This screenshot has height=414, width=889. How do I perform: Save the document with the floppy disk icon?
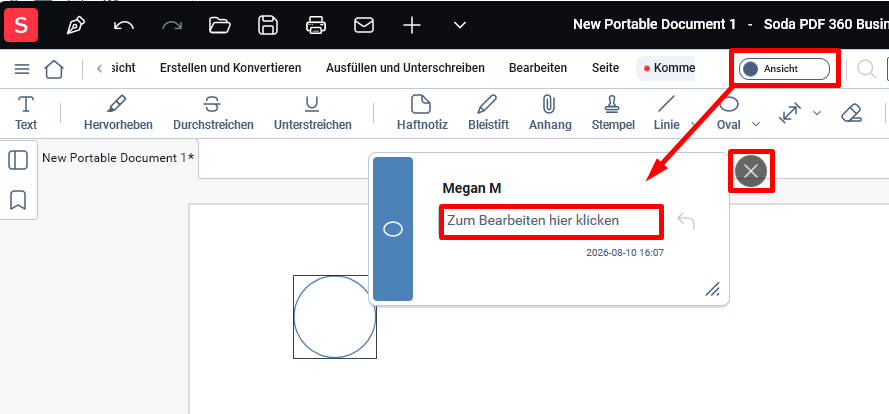click(x=268, y=26)
